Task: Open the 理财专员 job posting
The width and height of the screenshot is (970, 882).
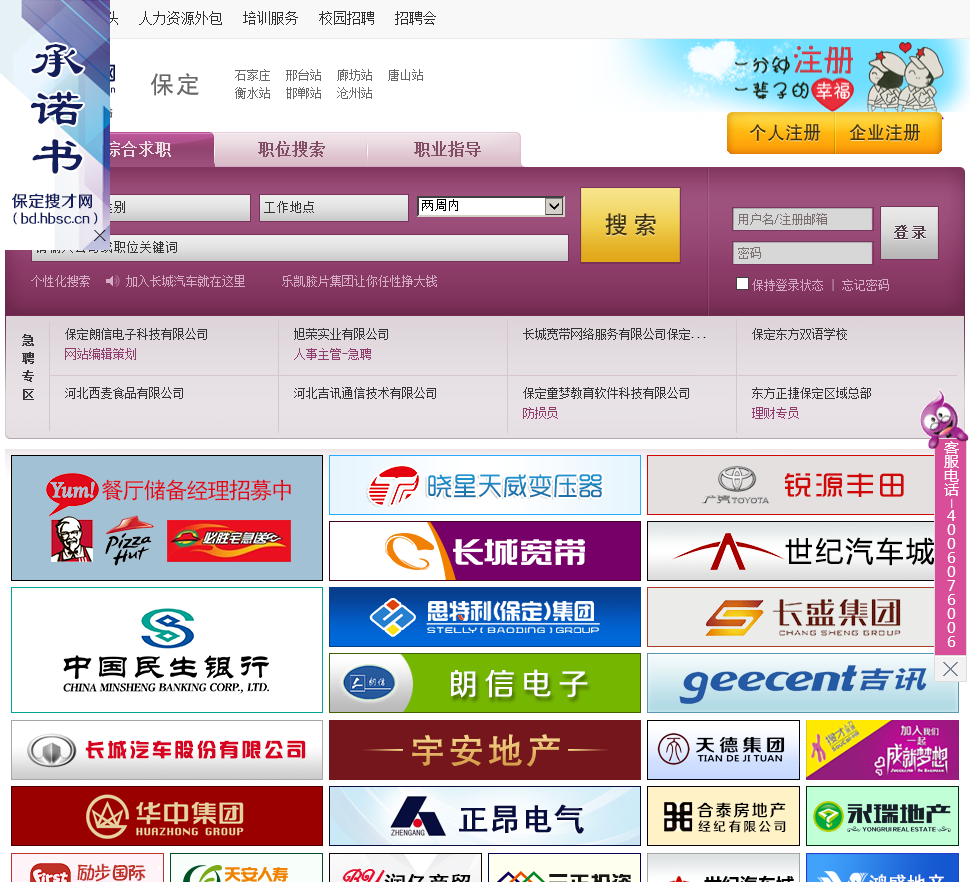Action: 775,413
